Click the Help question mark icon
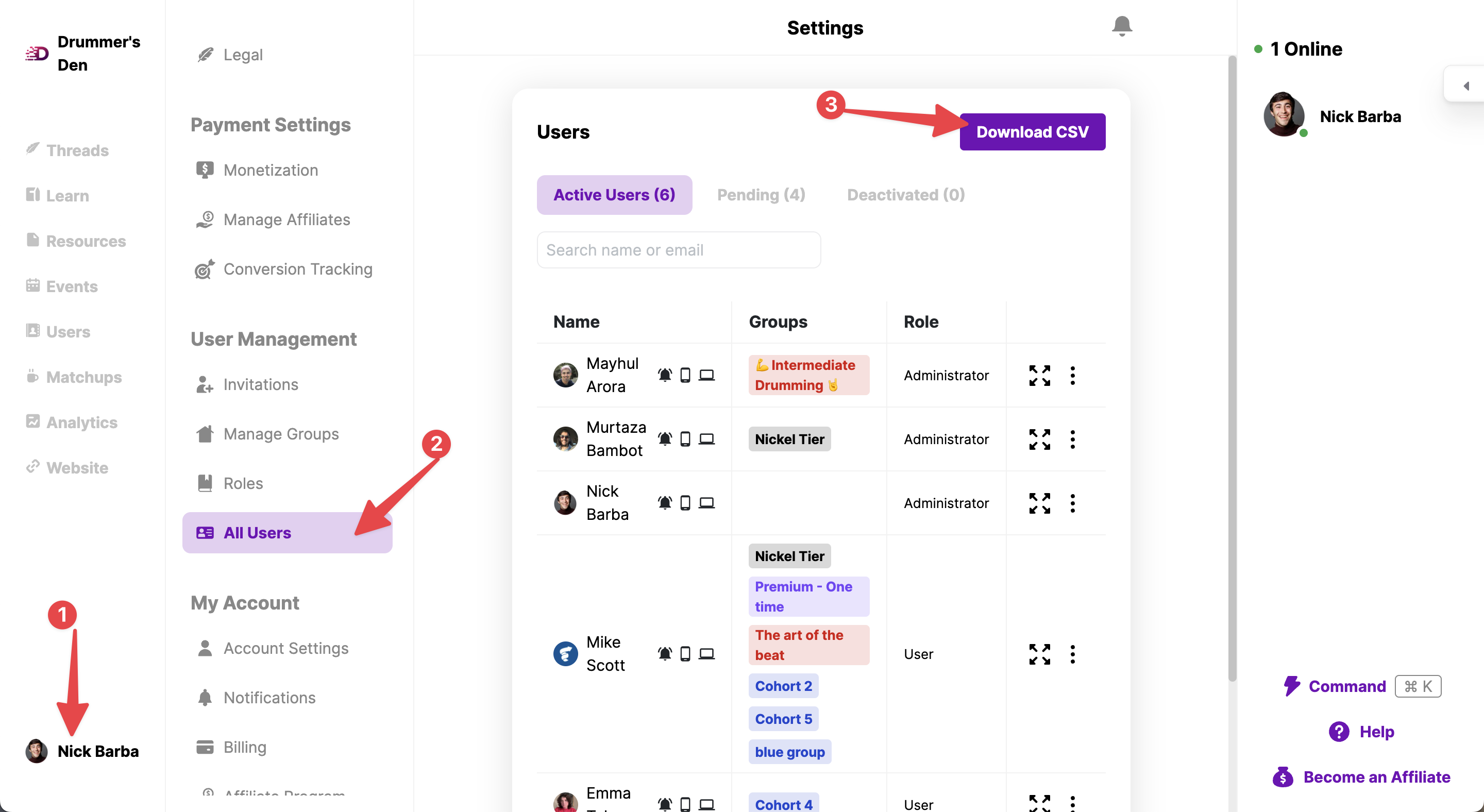This screenshot has width=1484, height=812. coord(1339,732)
